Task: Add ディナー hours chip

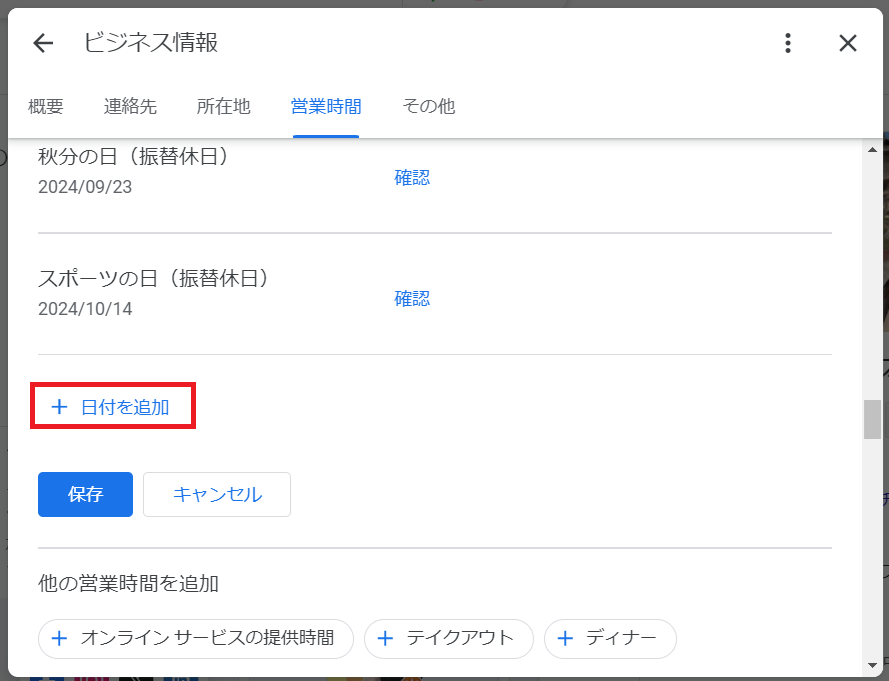Action: (x=610, y=638)
